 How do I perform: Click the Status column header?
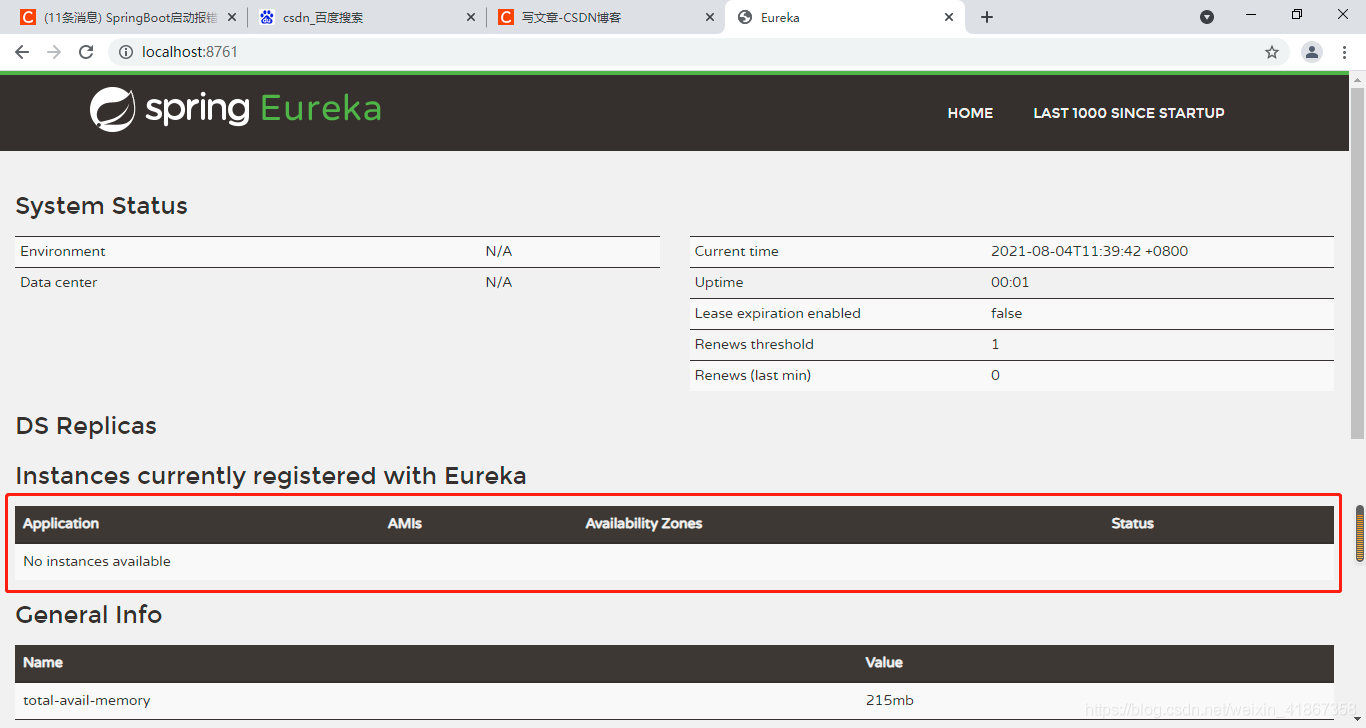pos(1132,524)
